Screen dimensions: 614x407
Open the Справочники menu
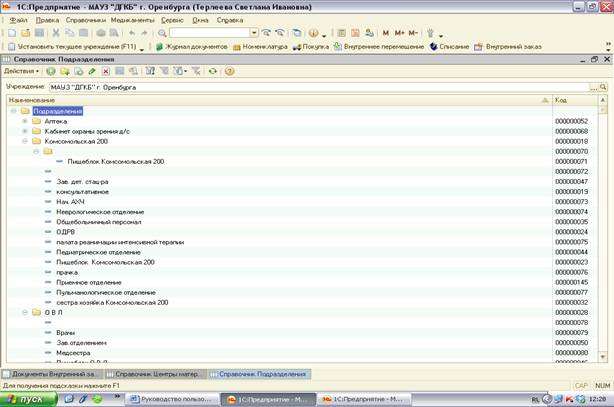(x=86, y=20)
